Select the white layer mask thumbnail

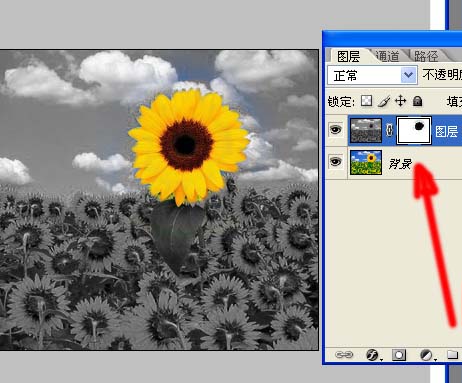pos(414,130)
